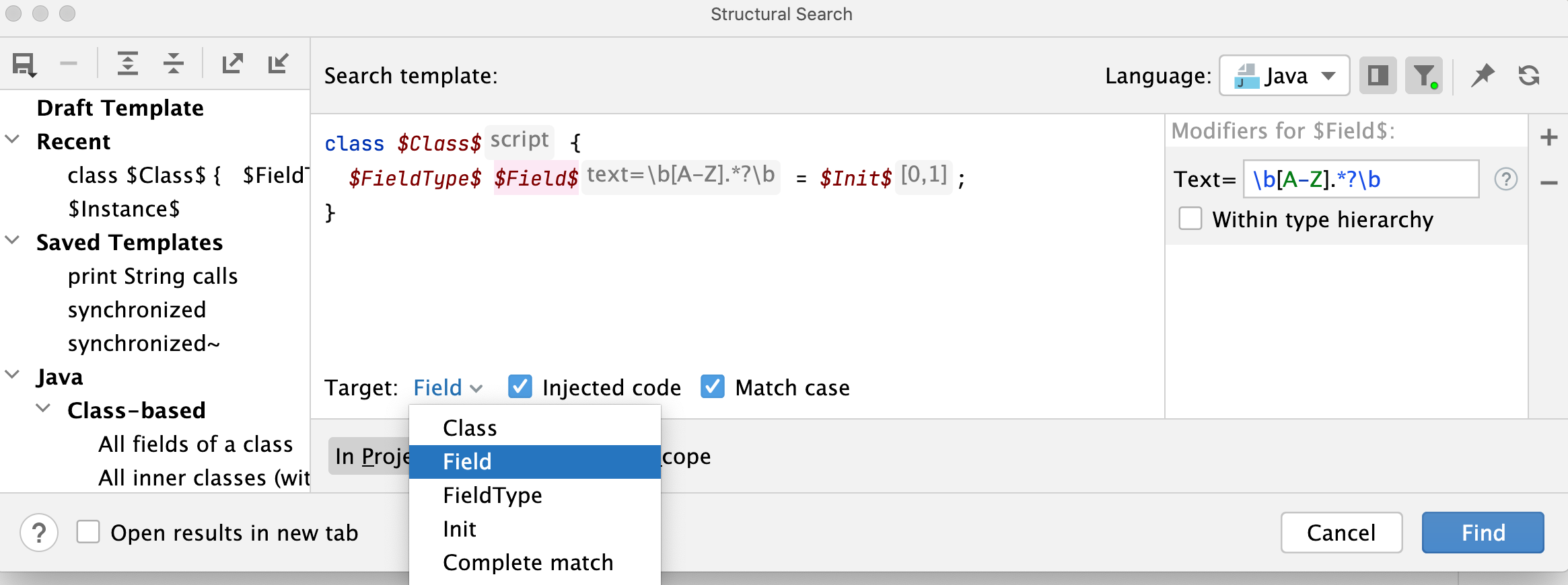Open the Java language dropdown

tap(1284, 75)
